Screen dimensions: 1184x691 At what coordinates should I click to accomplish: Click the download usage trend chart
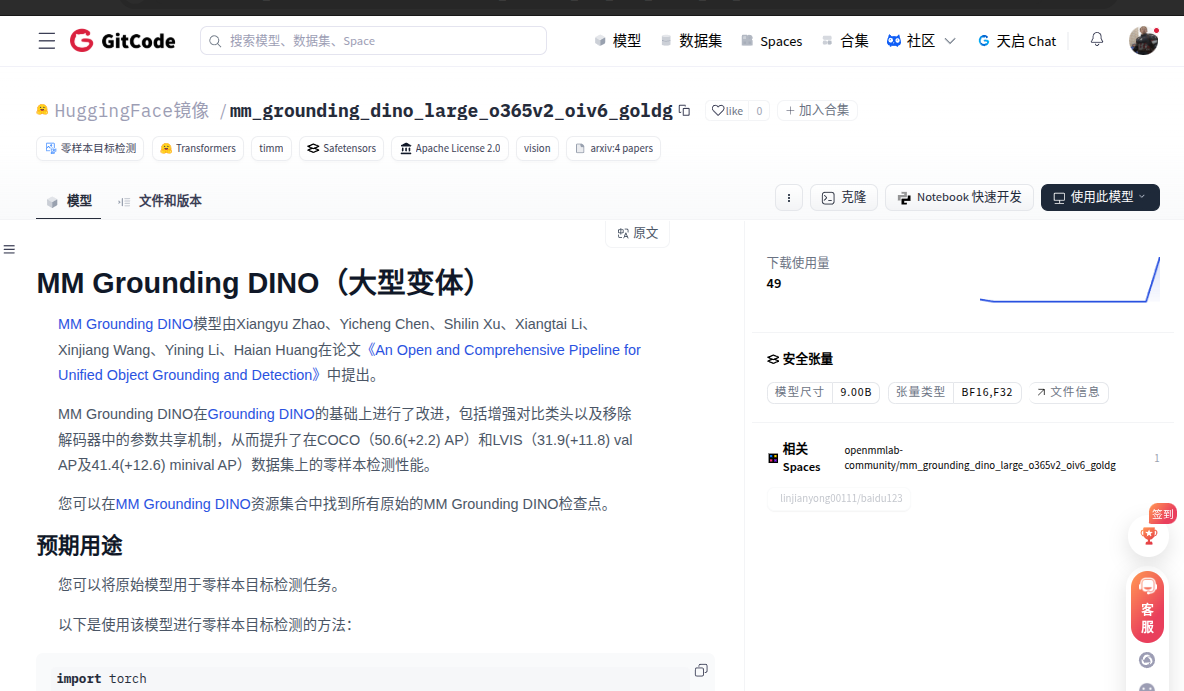[x=1069, y=279]
